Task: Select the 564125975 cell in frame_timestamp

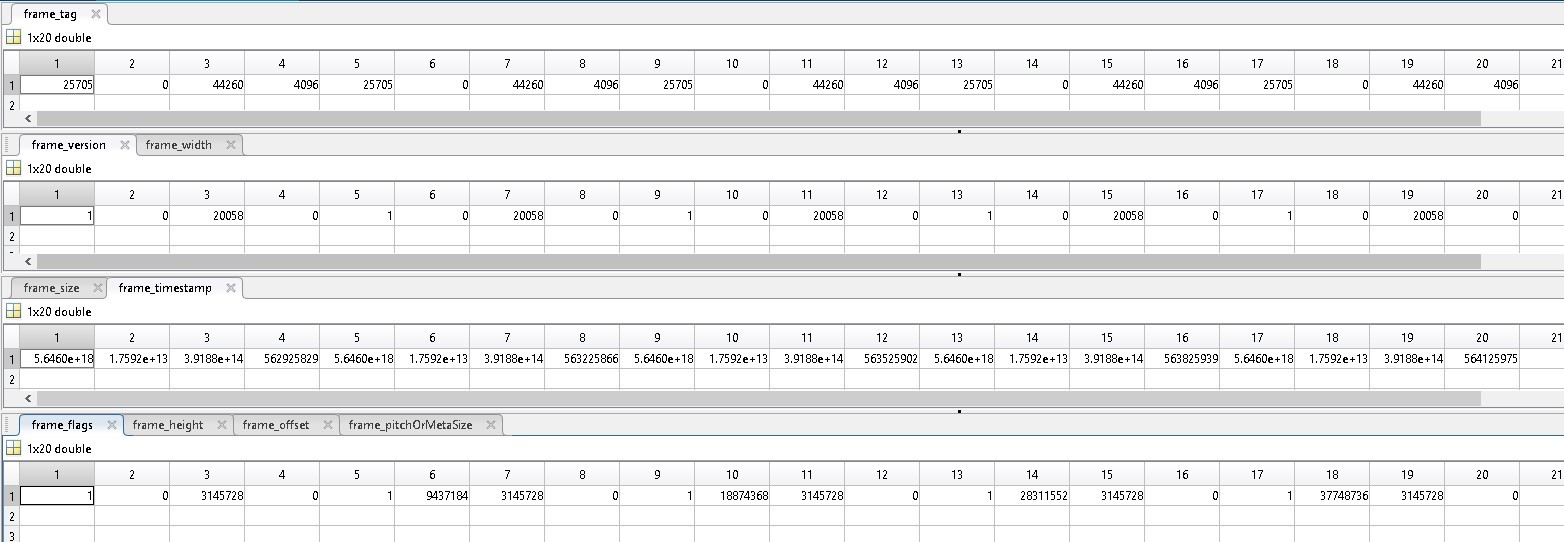Action: [x=1482, y=358]
